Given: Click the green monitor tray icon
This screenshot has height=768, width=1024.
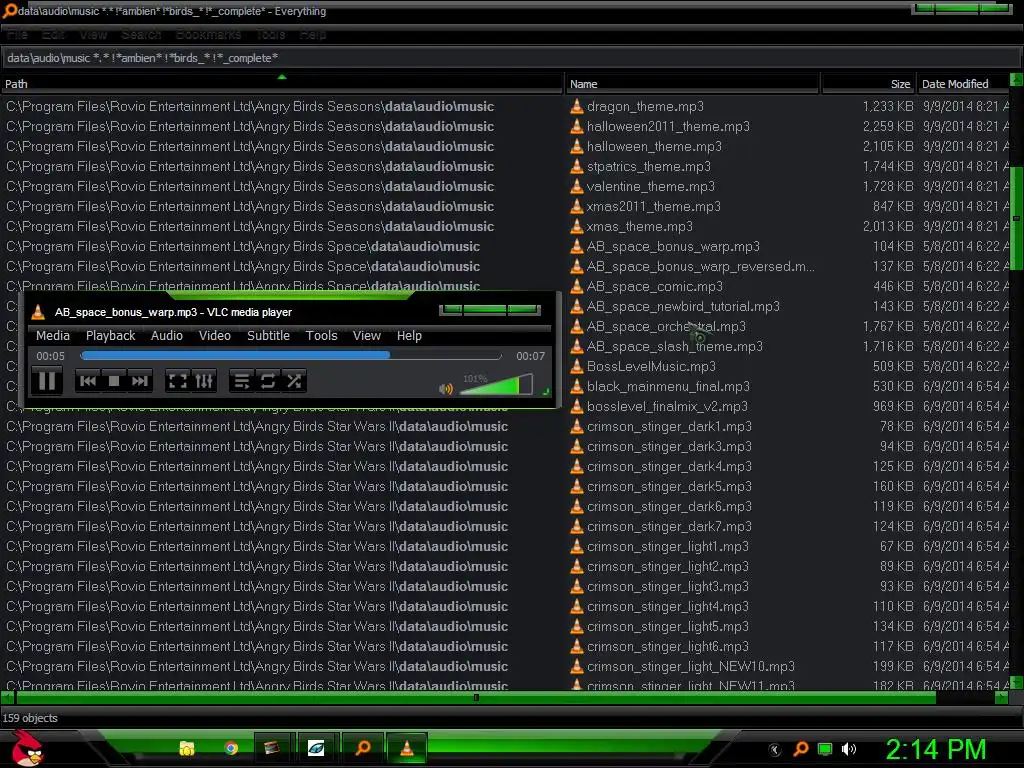Looking at the screenshot, I should click(825, 749).
